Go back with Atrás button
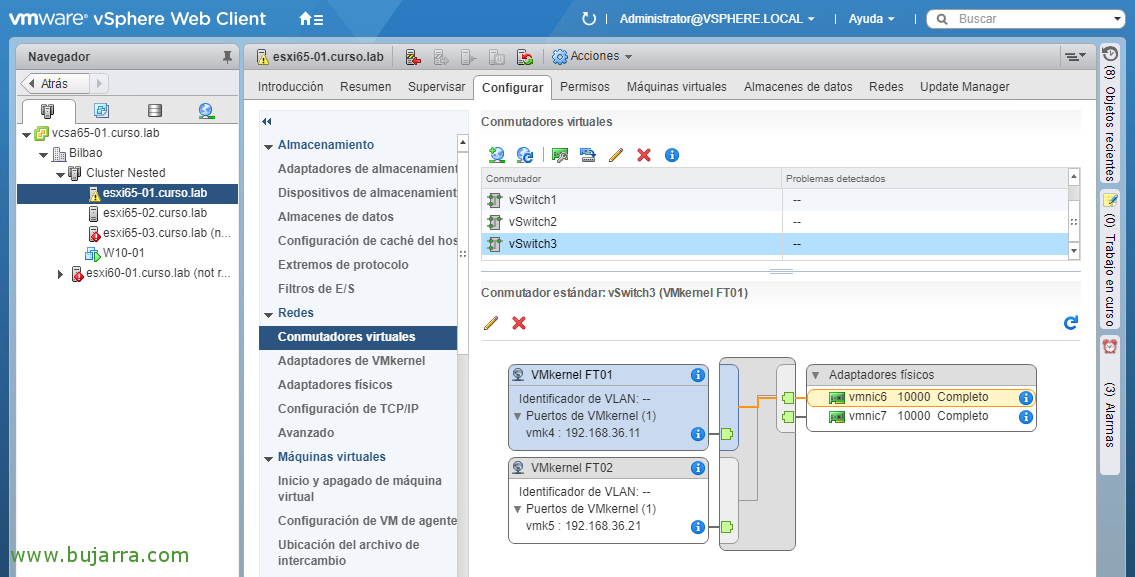The height and width of the screenshot is (577, 1135). [x=55, y=83]
